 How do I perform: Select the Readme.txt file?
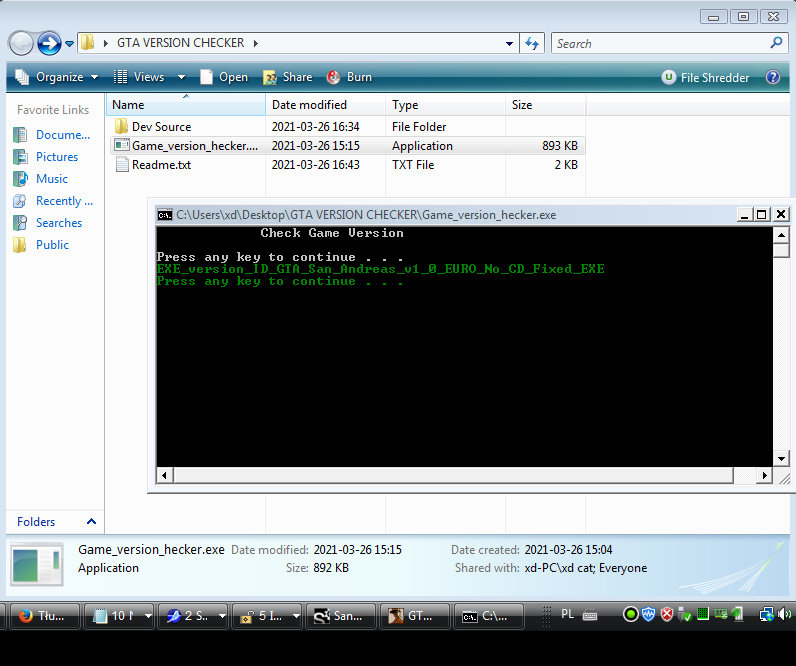coord(161,165)
